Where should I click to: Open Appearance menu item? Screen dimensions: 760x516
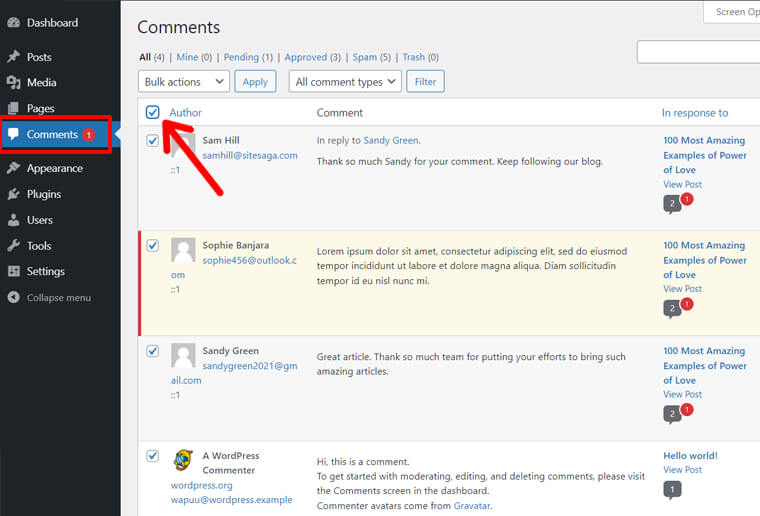(55, 168)
